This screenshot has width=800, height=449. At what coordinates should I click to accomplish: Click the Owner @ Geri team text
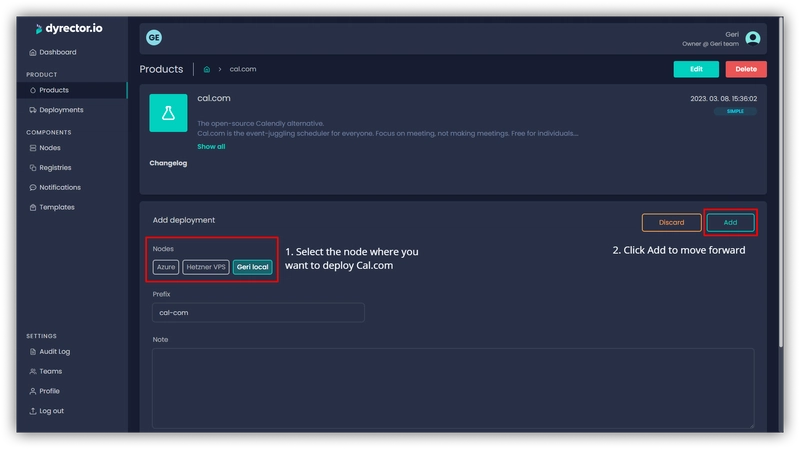(710, 44)
